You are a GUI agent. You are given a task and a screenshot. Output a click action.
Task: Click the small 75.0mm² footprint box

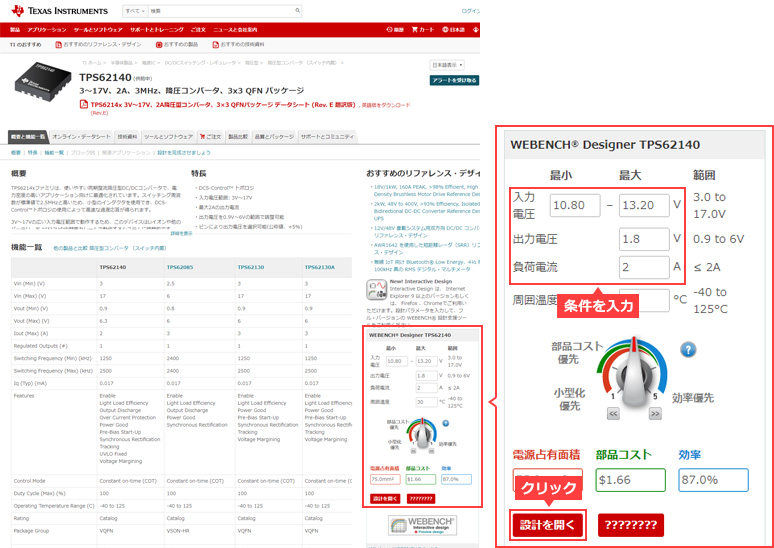(385, 479)
